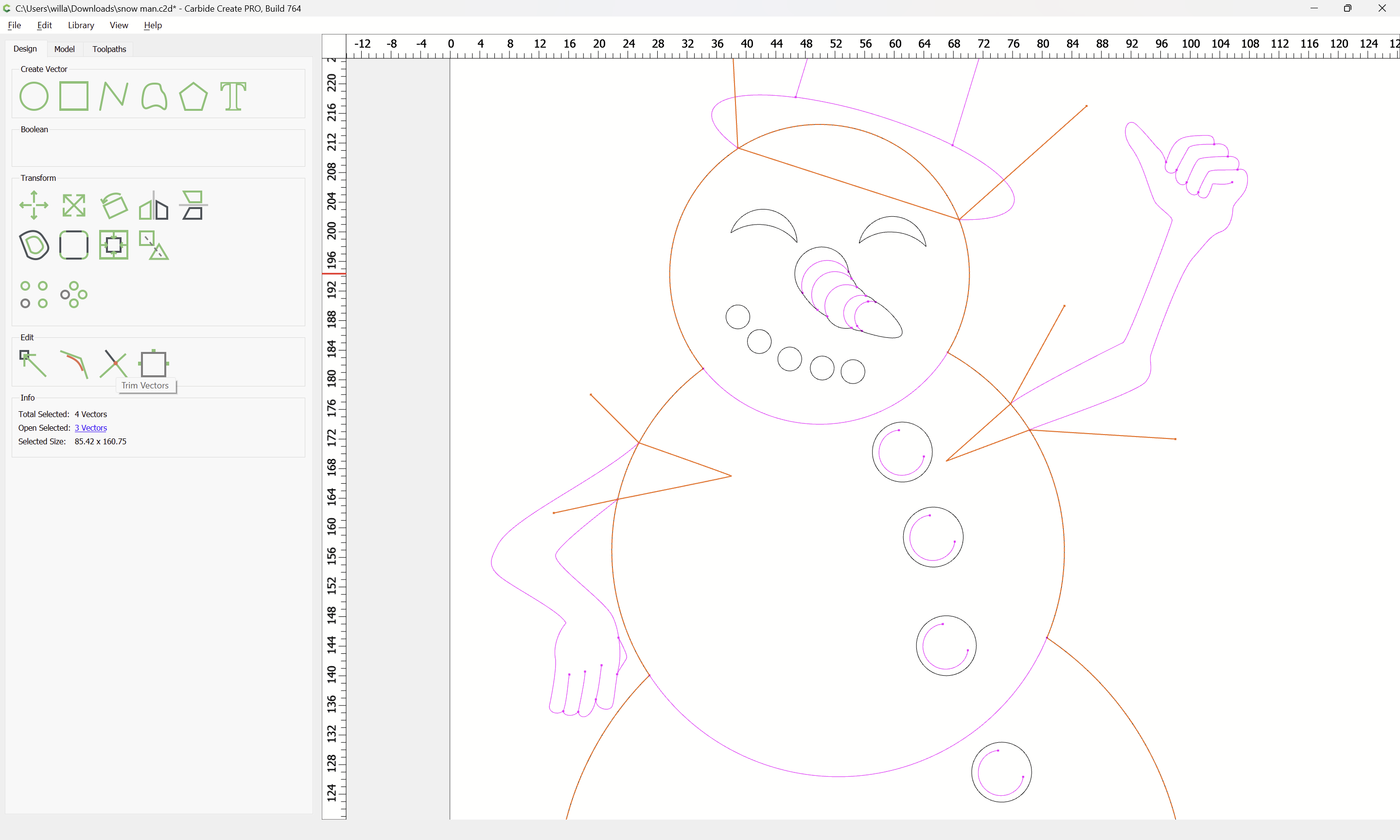Viewport: 1400px width, 840px height.
Task: Open the Edit menu
Action: [x=45, y=25]
